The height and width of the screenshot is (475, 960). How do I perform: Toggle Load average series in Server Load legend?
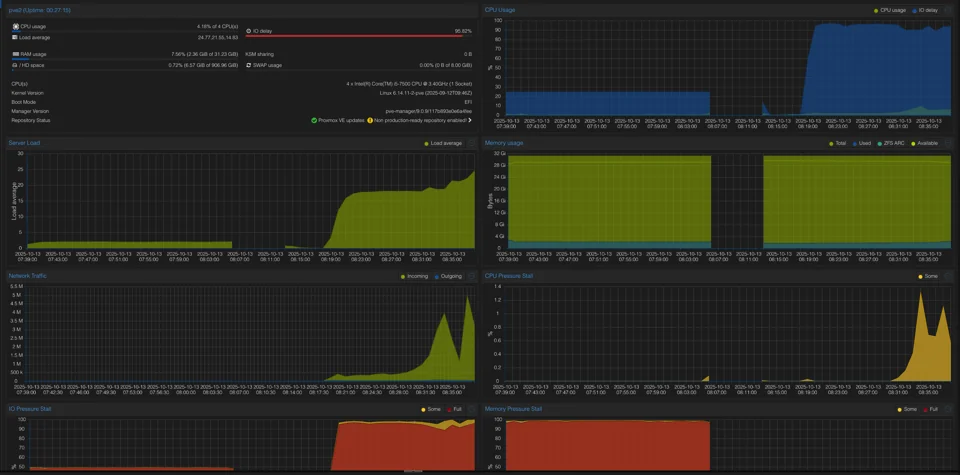pyautogui.click(x=443, y=143)
